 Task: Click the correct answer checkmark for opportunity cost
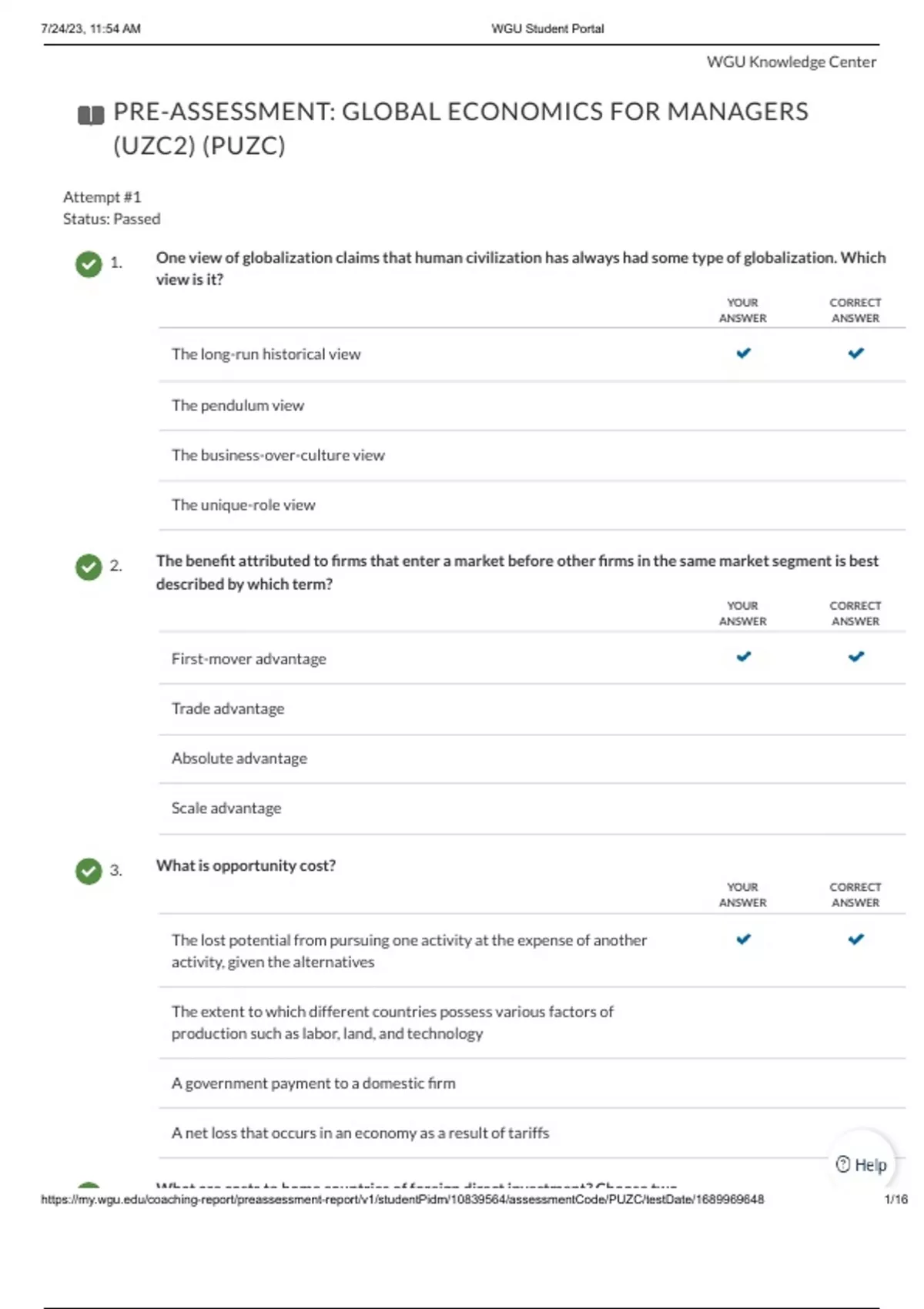[x=855, y=939]
